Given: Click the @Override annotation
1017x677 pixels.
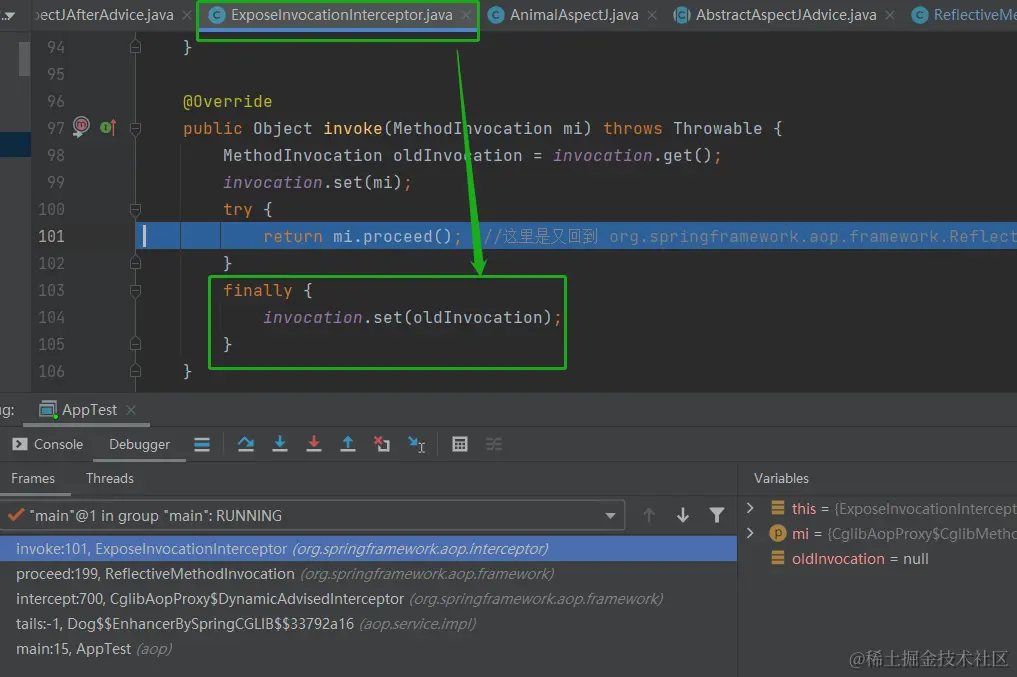Looking at the screenshot, I should coord(228,101).
